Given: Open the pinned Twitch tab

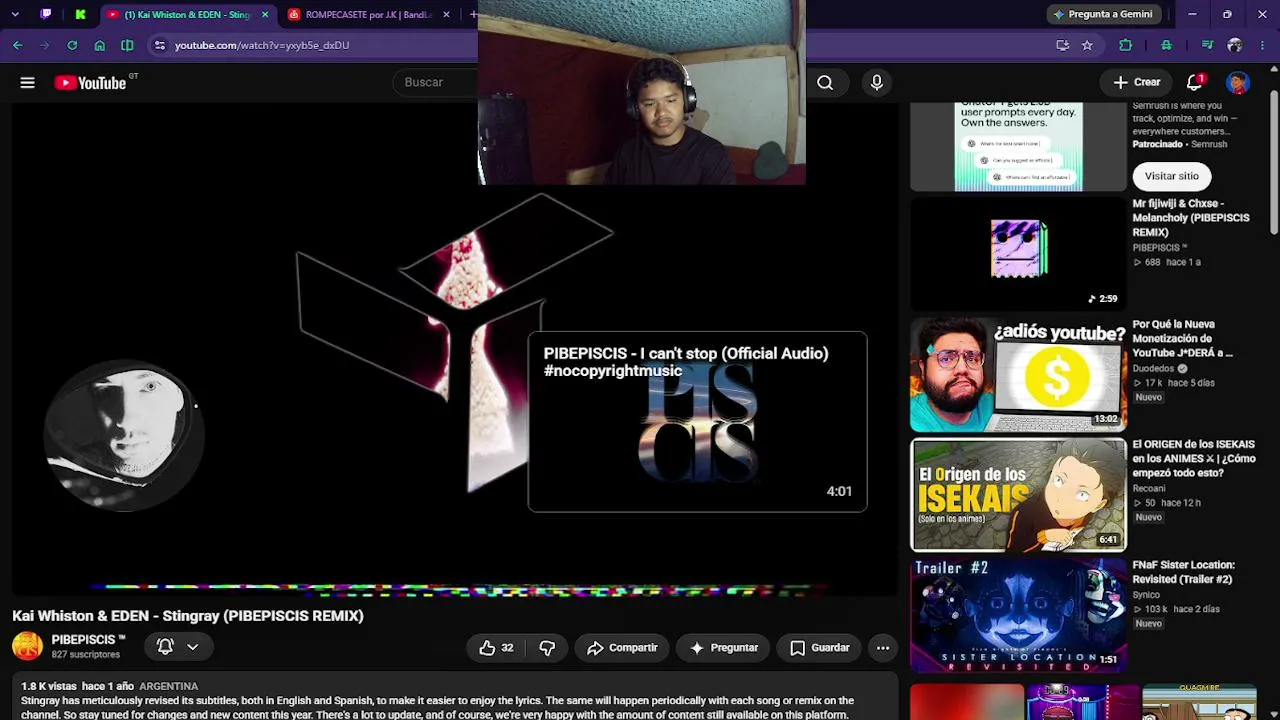Looking at the screenshot, I should pos(46,14).
